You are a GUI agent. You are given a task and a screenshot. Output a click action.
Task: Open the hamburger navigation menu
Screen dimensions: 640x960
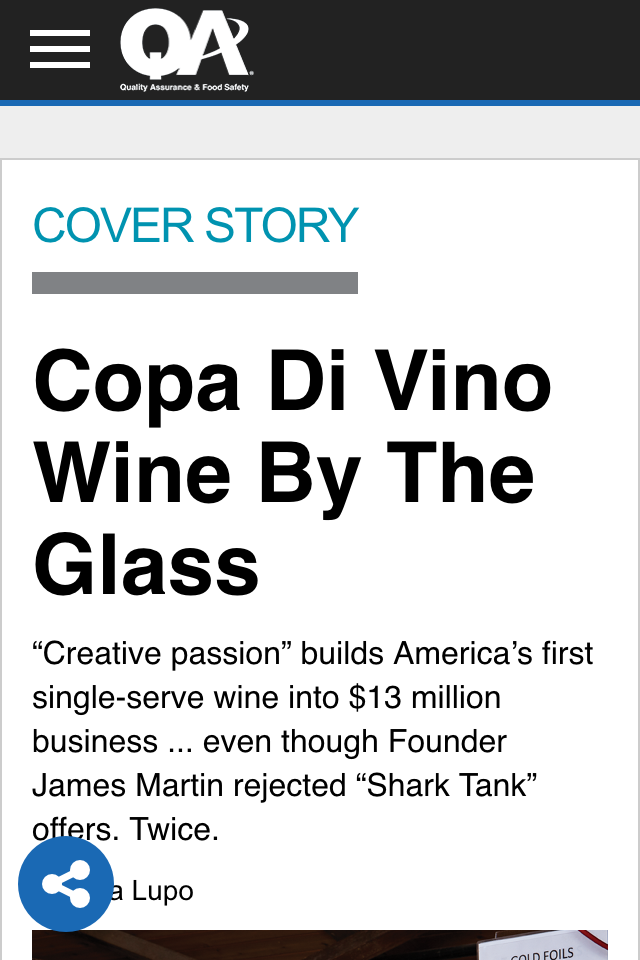[60, 49]
